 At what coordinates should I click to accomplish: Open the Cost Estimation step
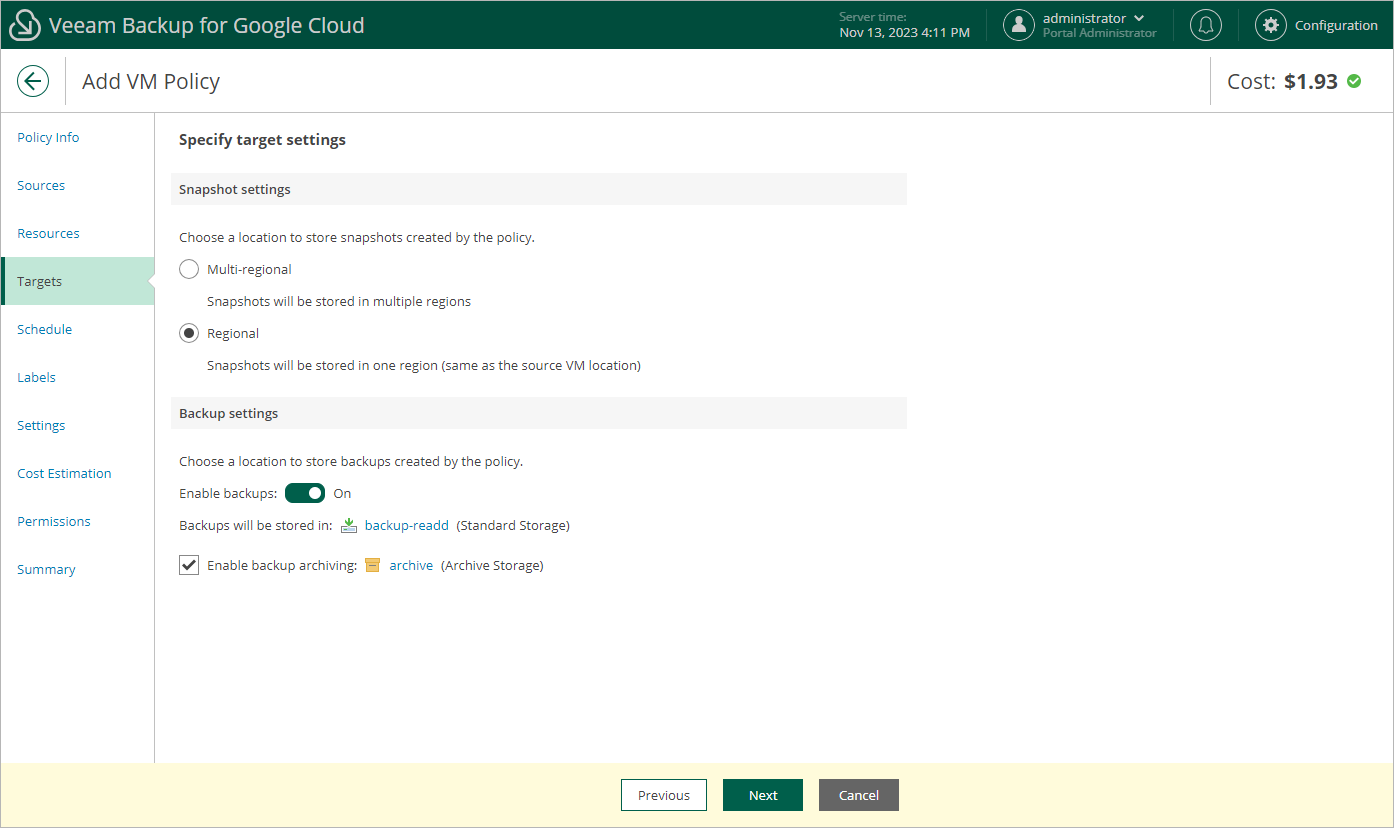click(64, 473)
